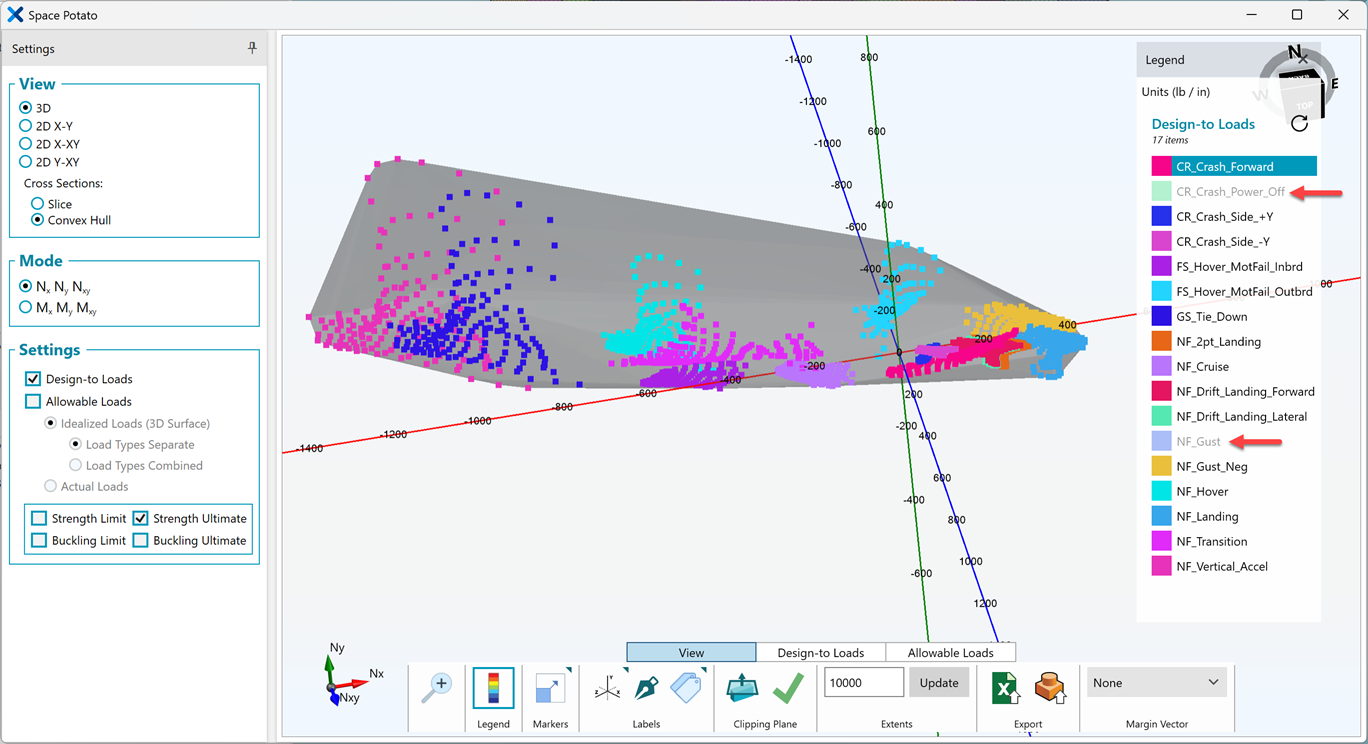Check the Strength Limit checkbox
Screen dimensions: 1368x744
(39, 518)
